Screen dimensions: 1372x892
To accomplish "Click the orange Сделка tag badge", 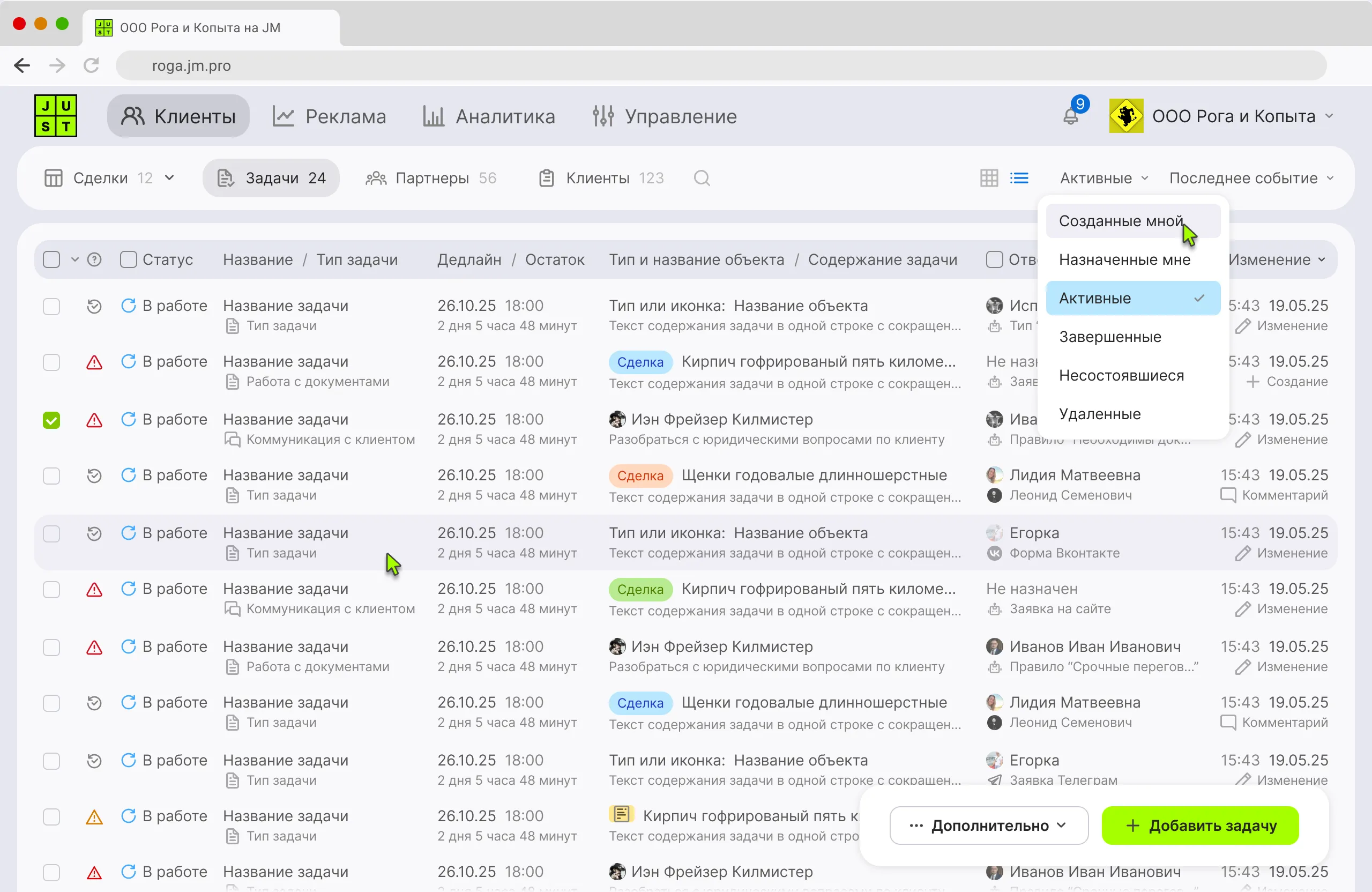I will pos(640,475).
